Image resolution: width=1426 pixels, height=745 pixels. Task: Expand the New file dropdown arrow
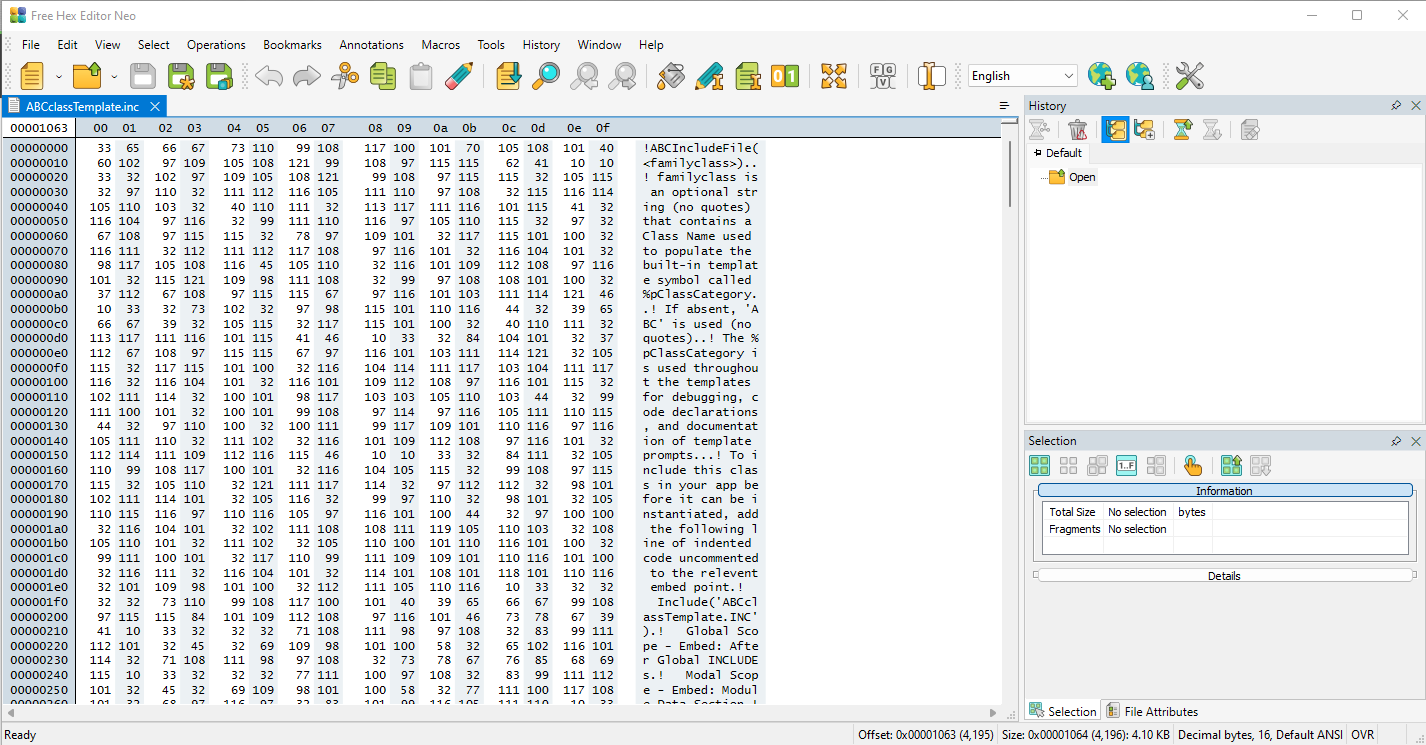click(59, 76)
